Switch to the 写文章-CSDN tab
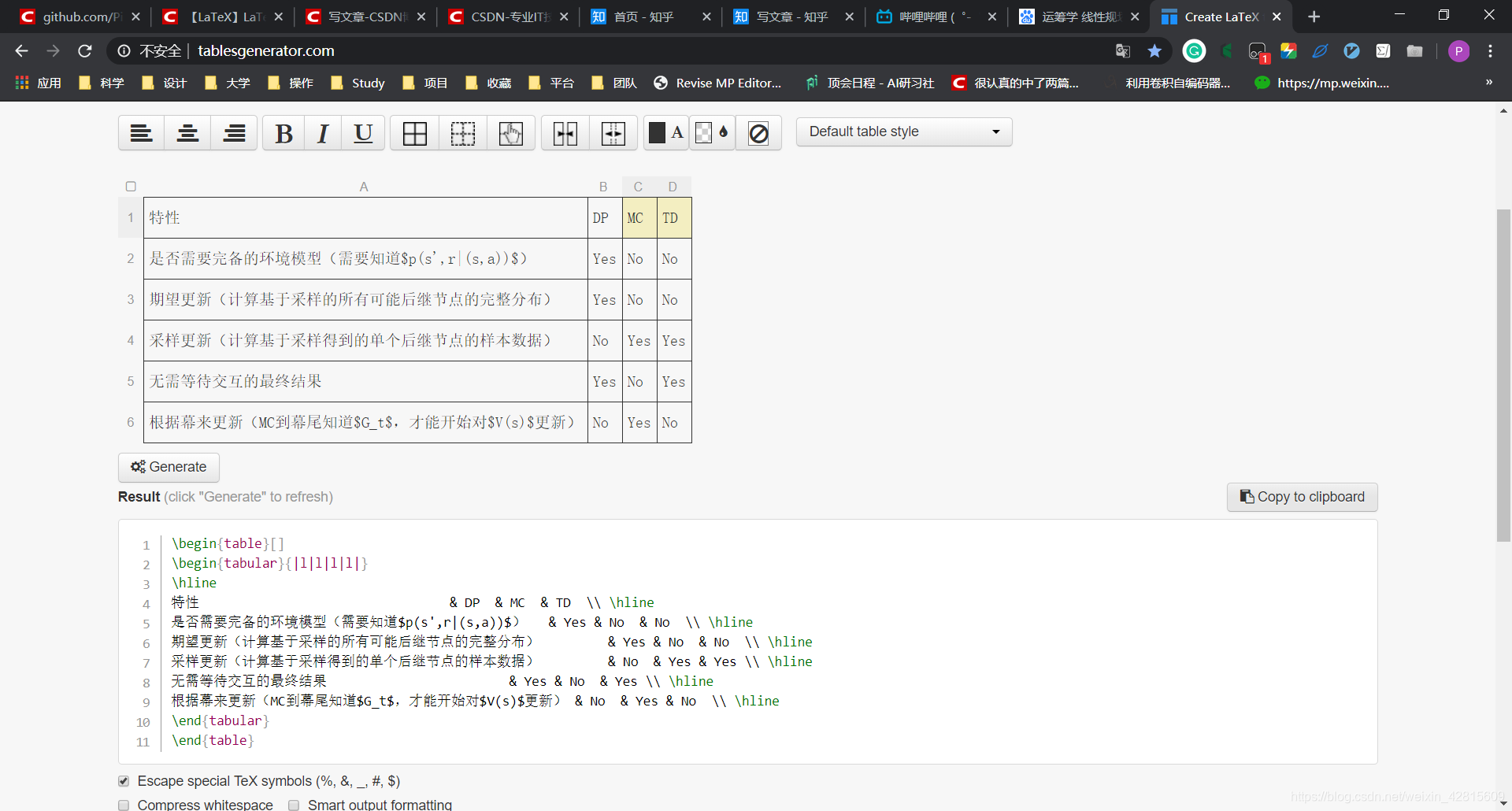The image size is (1512, 811). (x=366, y=17)
